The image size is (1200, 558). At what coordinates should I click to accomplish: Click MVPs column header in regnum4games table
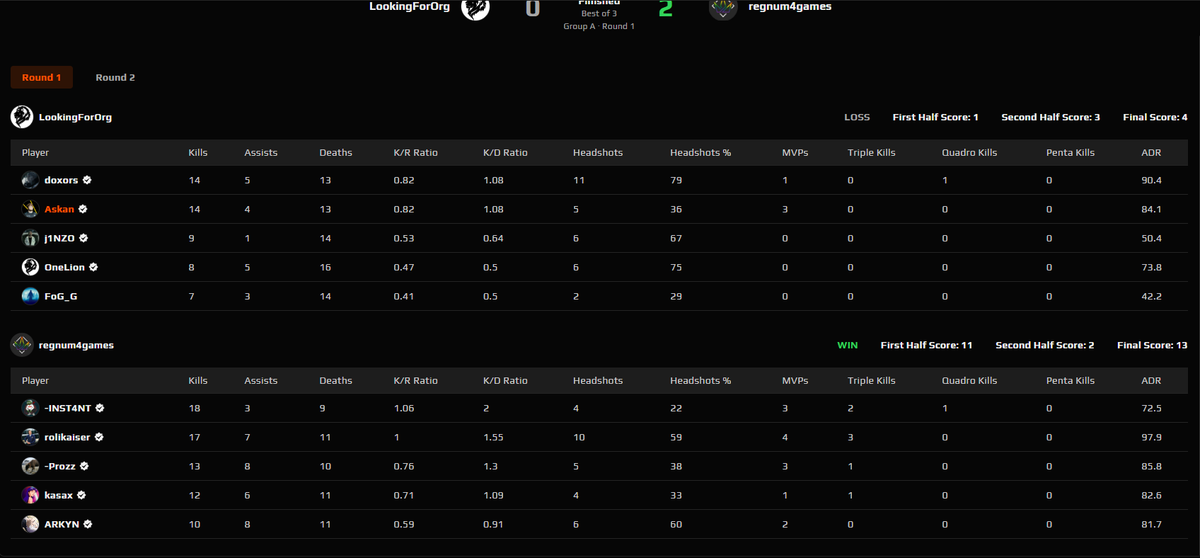point(795,381)
